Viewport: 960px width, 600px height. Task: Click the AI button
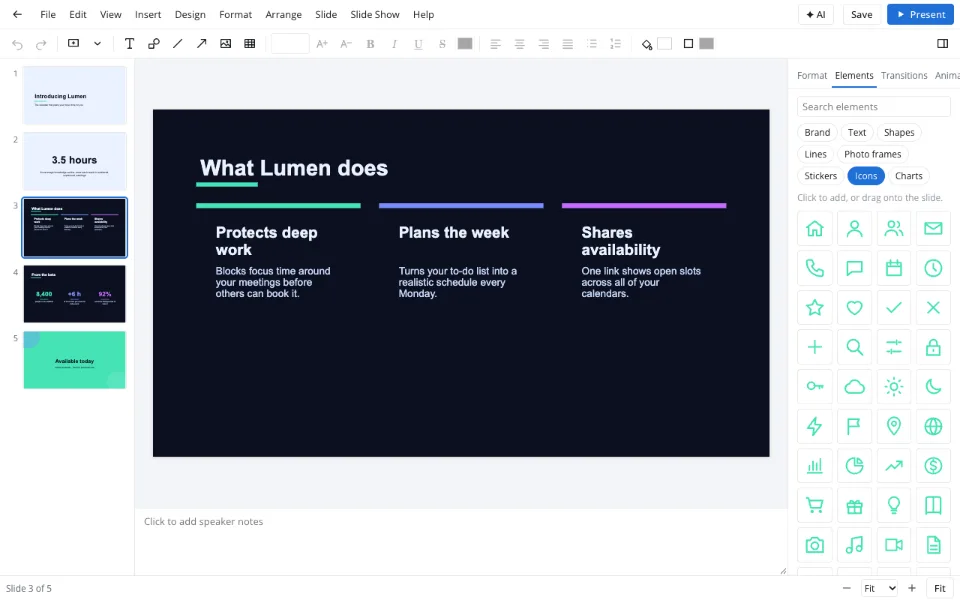coord(816,15)
